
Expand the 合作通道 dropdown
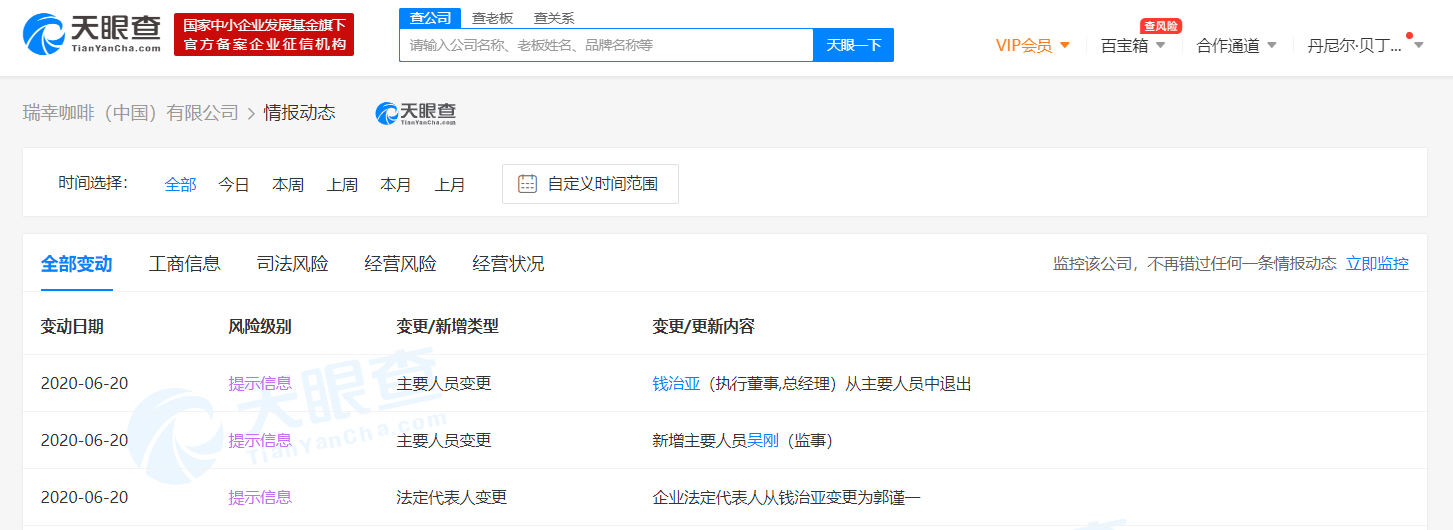pyautogui.click(x=1236, y=45)
